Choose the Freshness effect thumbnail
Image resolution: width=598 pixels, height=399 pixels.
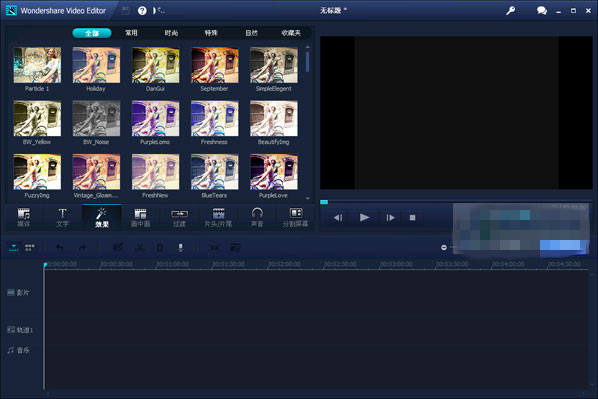click(x=214, y=118)
